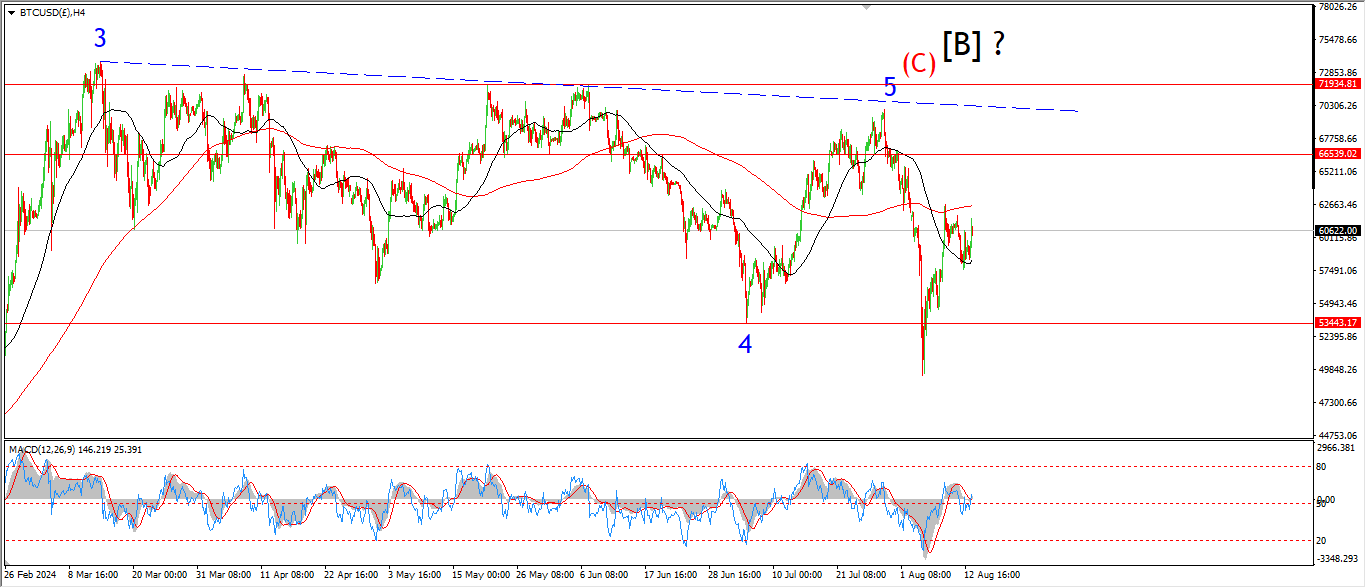Click the 78026.26 price at scale top
The image size is (1366, 588).
[x=1337, y=7]
